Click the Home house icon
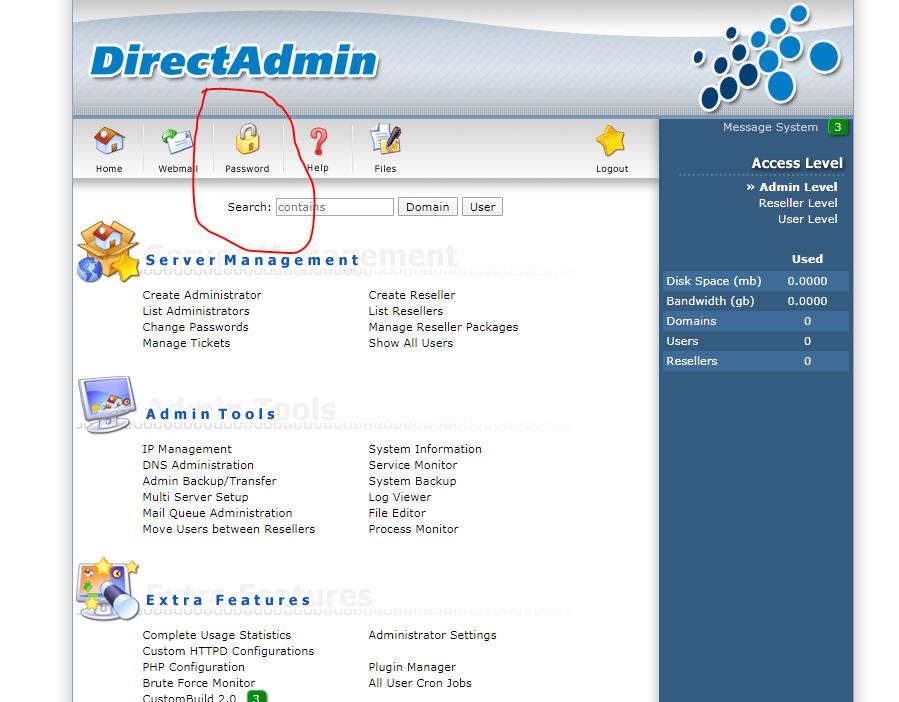 click(x=109, y=141)
